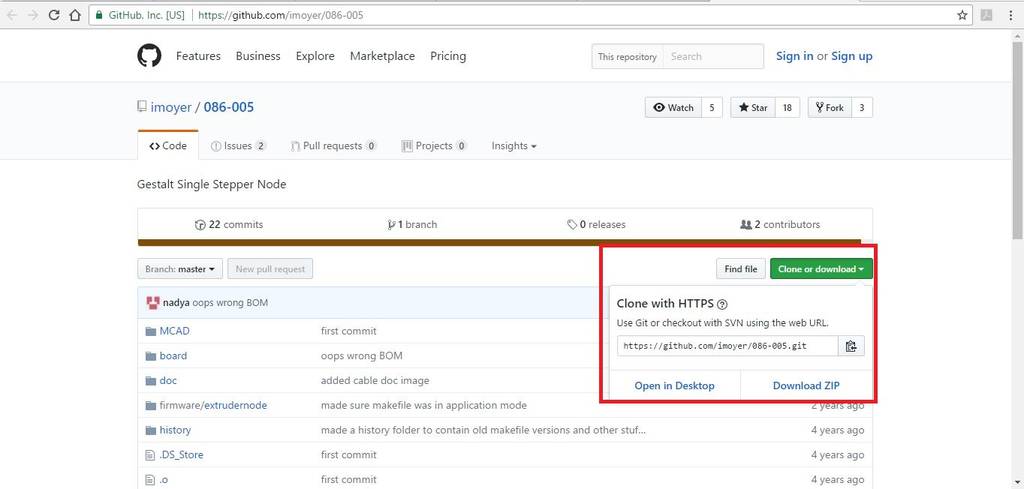Click the Sign up link
The height and width of the screenshot is (489, 1024).
(x=852, y=56)
